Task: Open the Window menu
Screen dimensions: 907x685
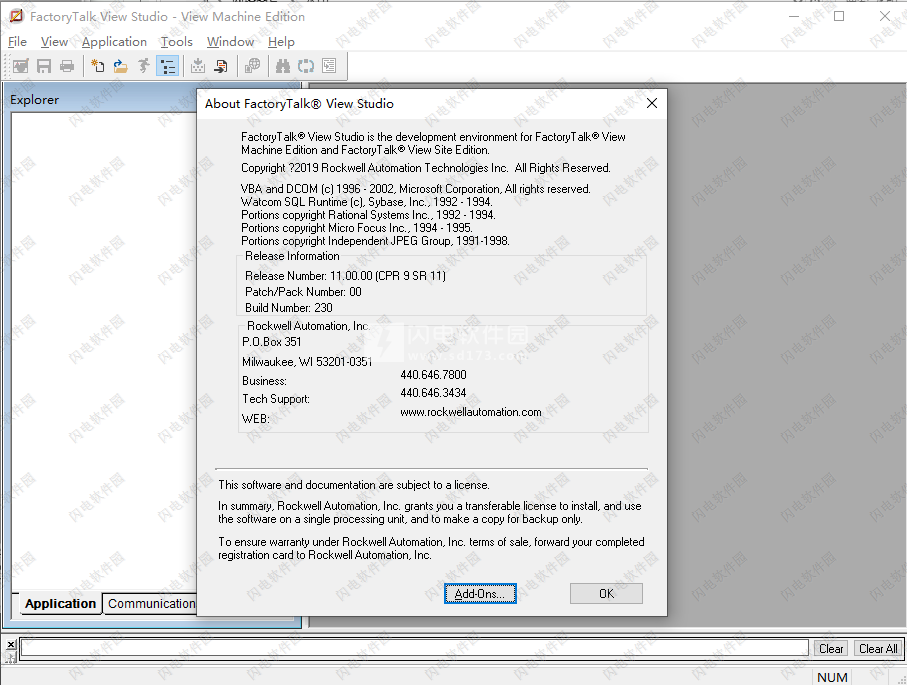Action: (x=230, y=42)
